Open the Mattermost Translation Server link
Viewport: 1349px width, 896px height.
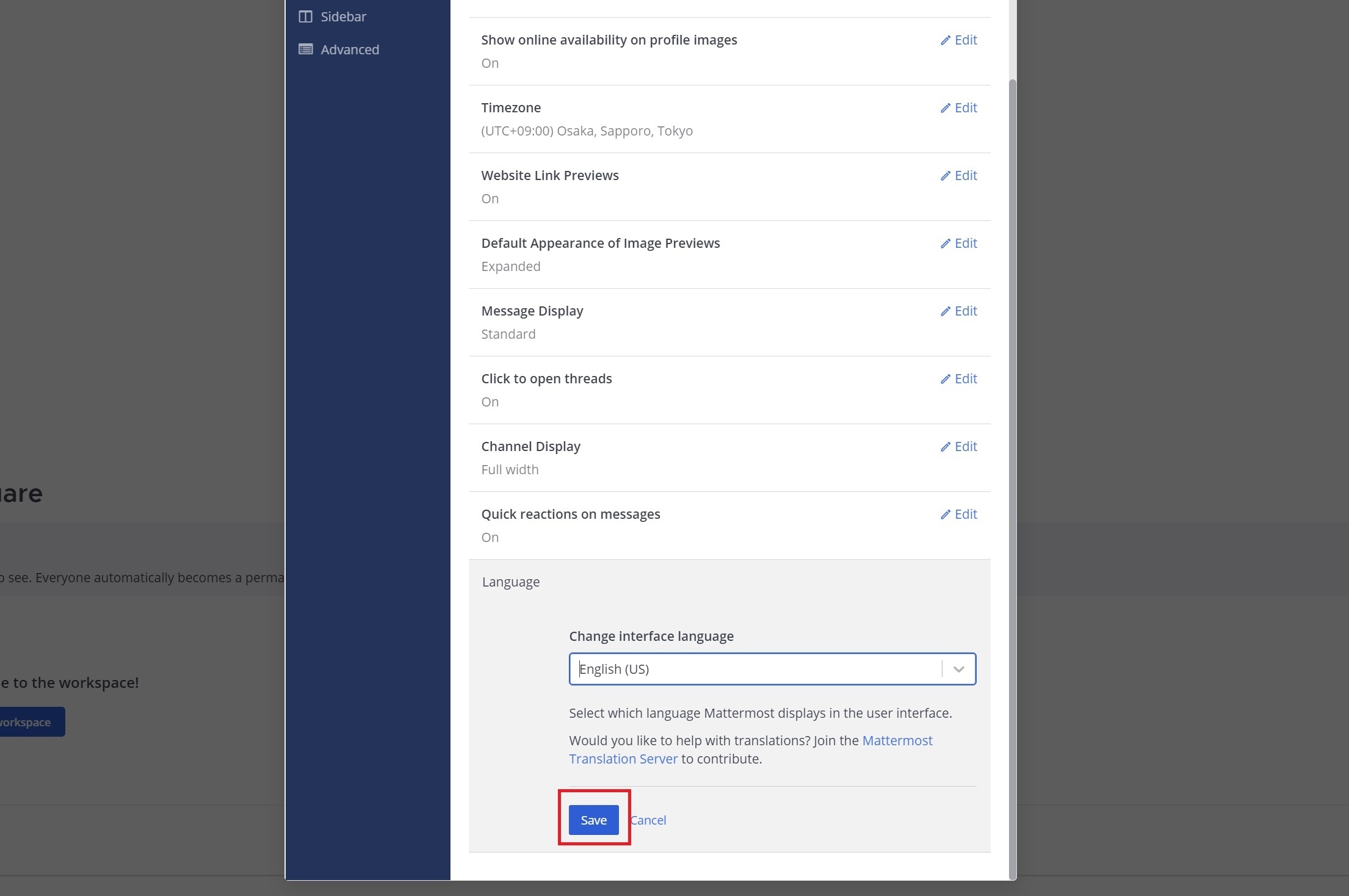coord(897,741)
